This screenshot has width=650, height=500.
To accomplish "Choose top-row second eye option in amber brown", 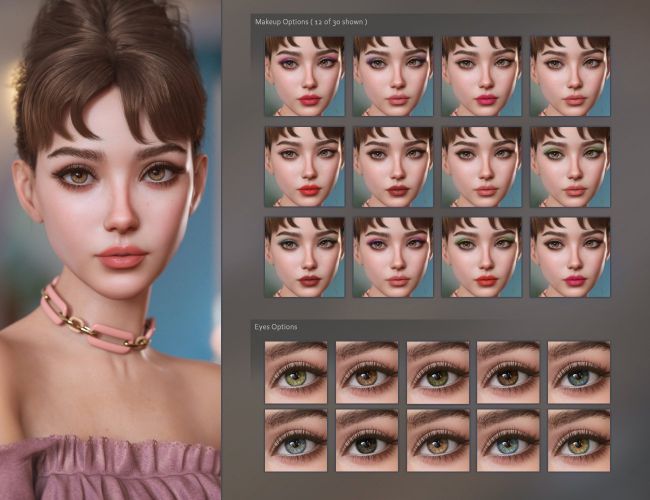I will click(x=366, y=372).
